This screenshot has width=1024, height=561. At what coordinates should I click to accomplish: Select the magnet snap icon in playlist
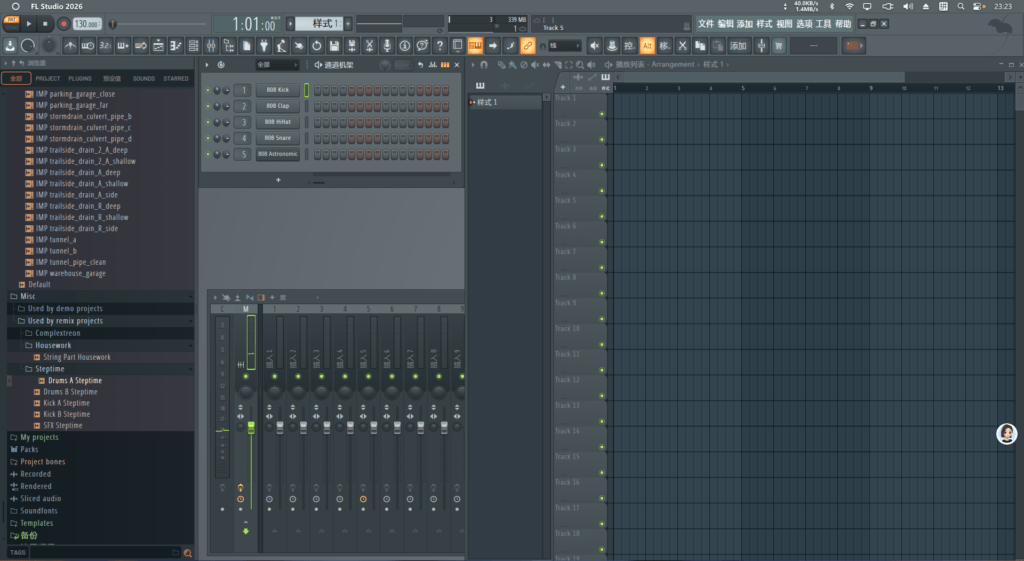pos(484,65)
